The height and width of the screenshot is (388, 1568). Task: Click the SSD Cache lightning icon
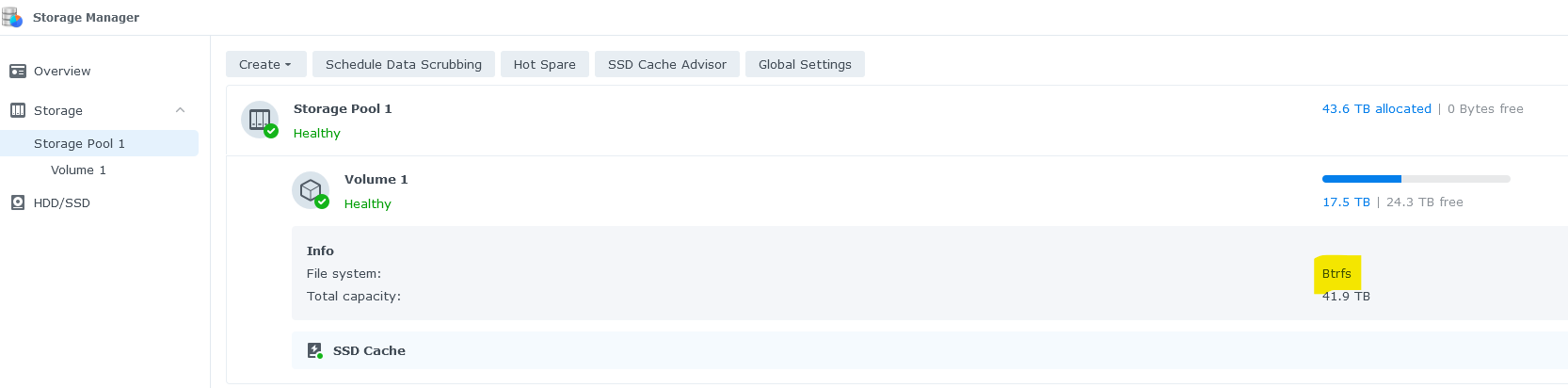click(x=315, y=350)
